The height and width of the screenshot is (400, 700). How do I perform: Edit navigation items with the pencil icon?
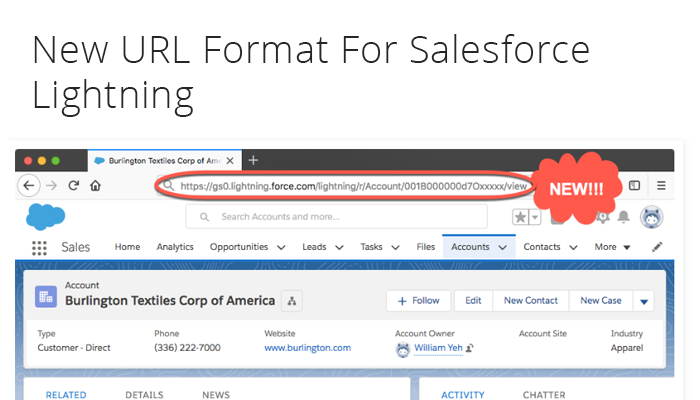click(x=657, y=247)
